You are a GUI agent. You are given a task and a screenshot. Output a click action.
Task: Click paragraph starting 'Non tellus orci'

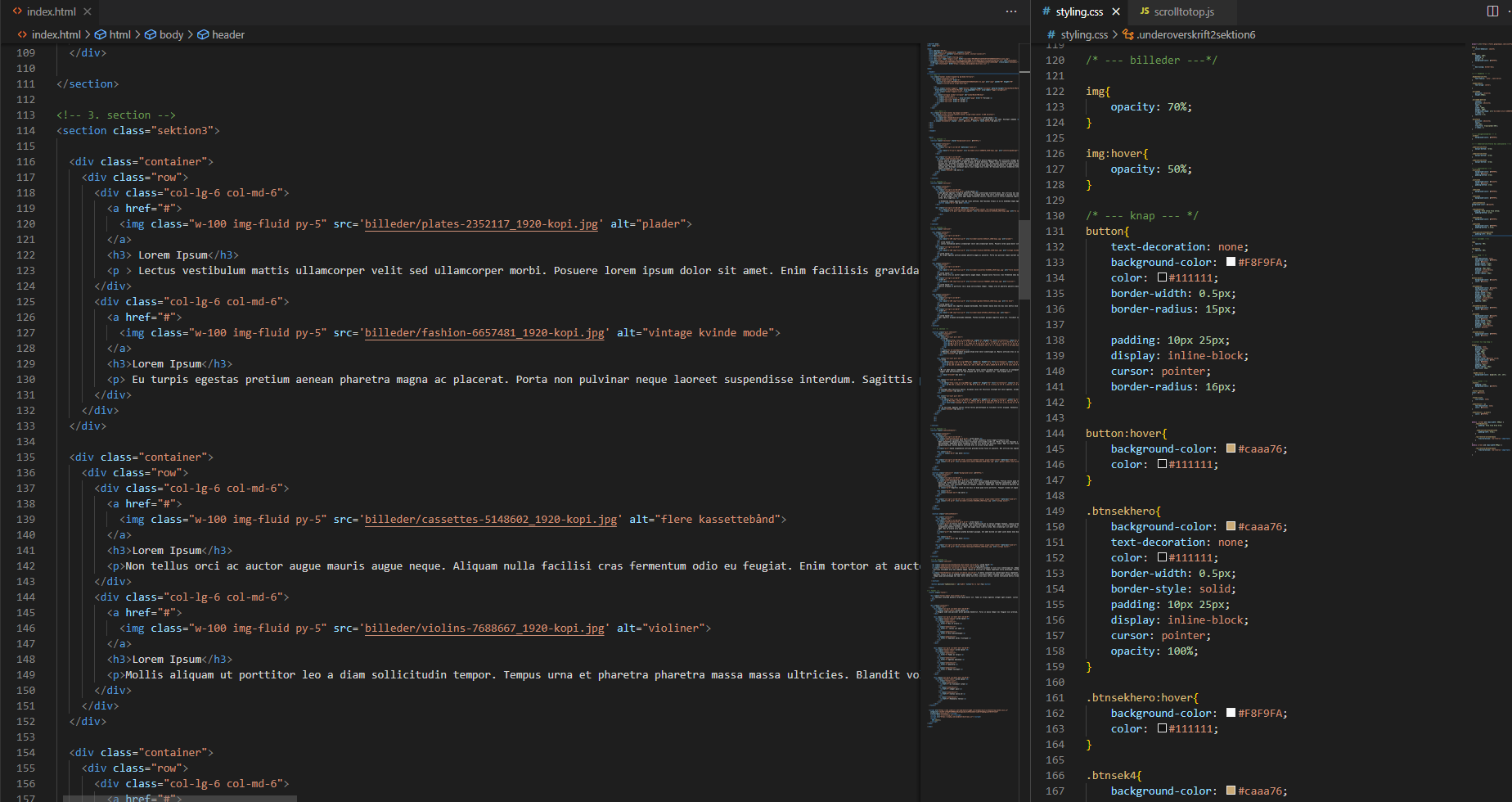tap(513, 566)
